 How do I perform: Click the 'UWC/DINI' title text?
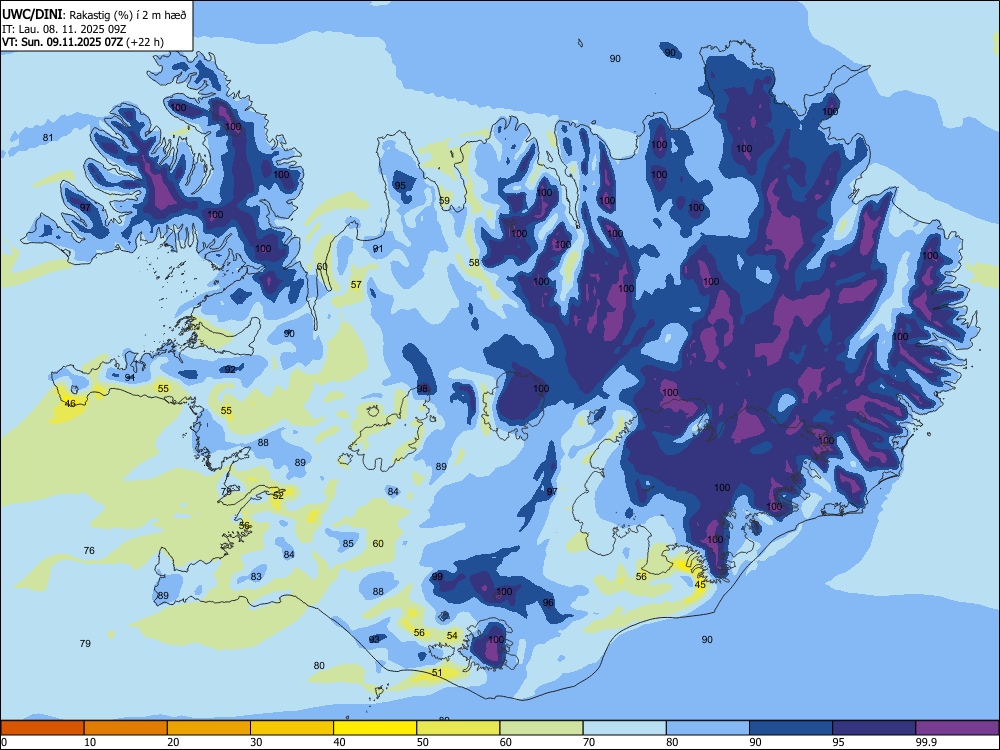(32, 15)
